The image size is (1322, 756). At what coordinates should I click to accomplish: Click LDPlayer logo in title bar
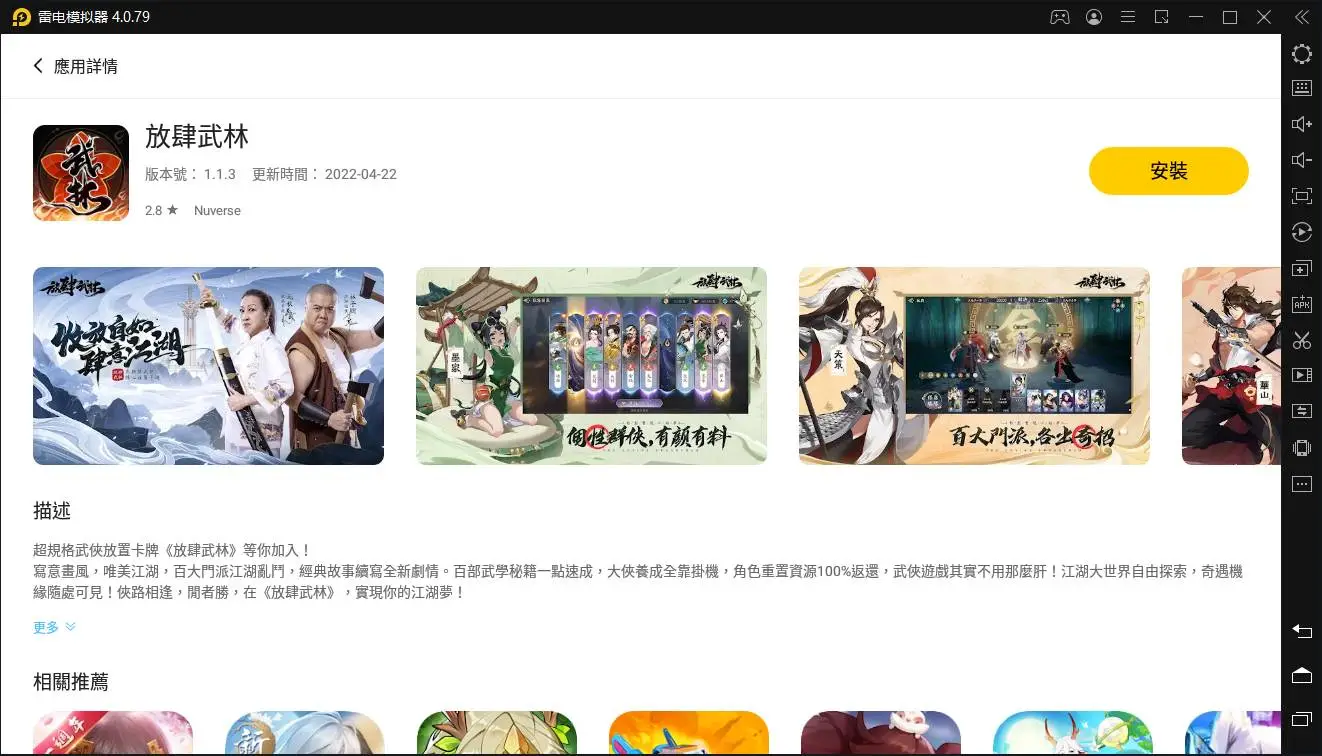click(x=21, y=17)
